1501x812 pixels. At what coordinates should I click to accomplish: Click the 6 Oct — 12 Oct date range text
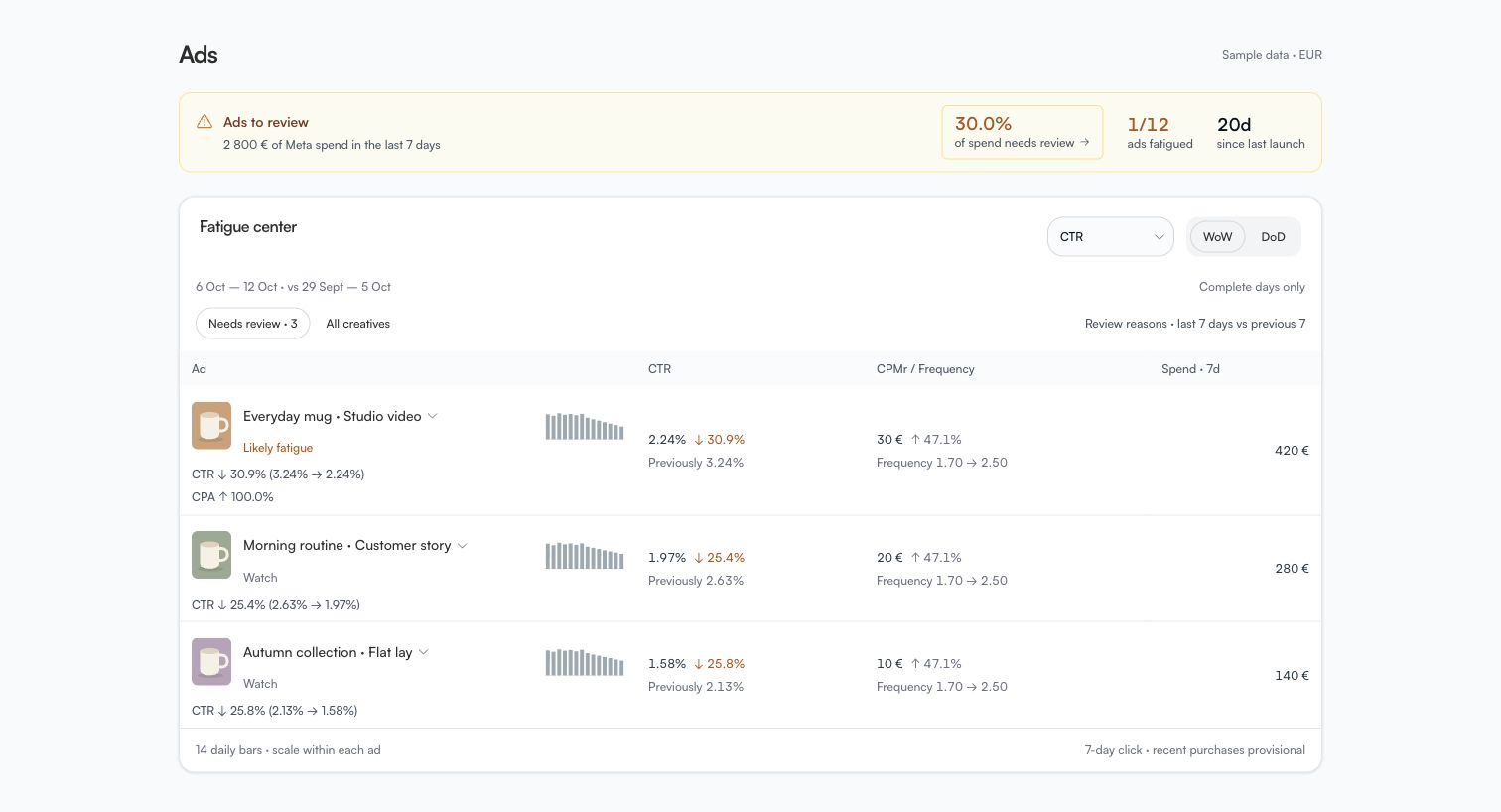[x=236, y=286]
